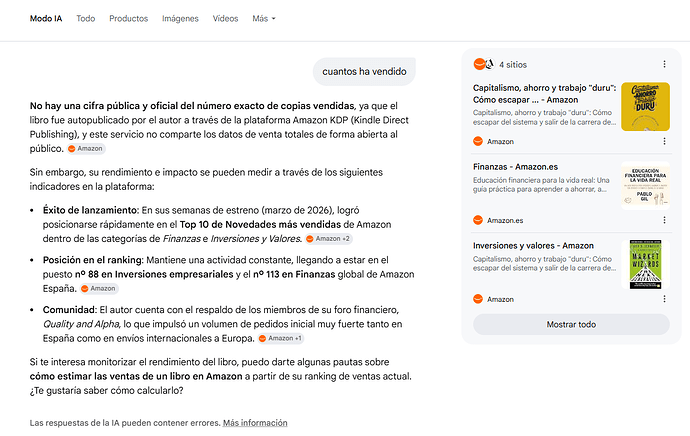The image size is (690, 436).
Task: Select the 'Comunidad' bullet heading
Action: [70, 310]
